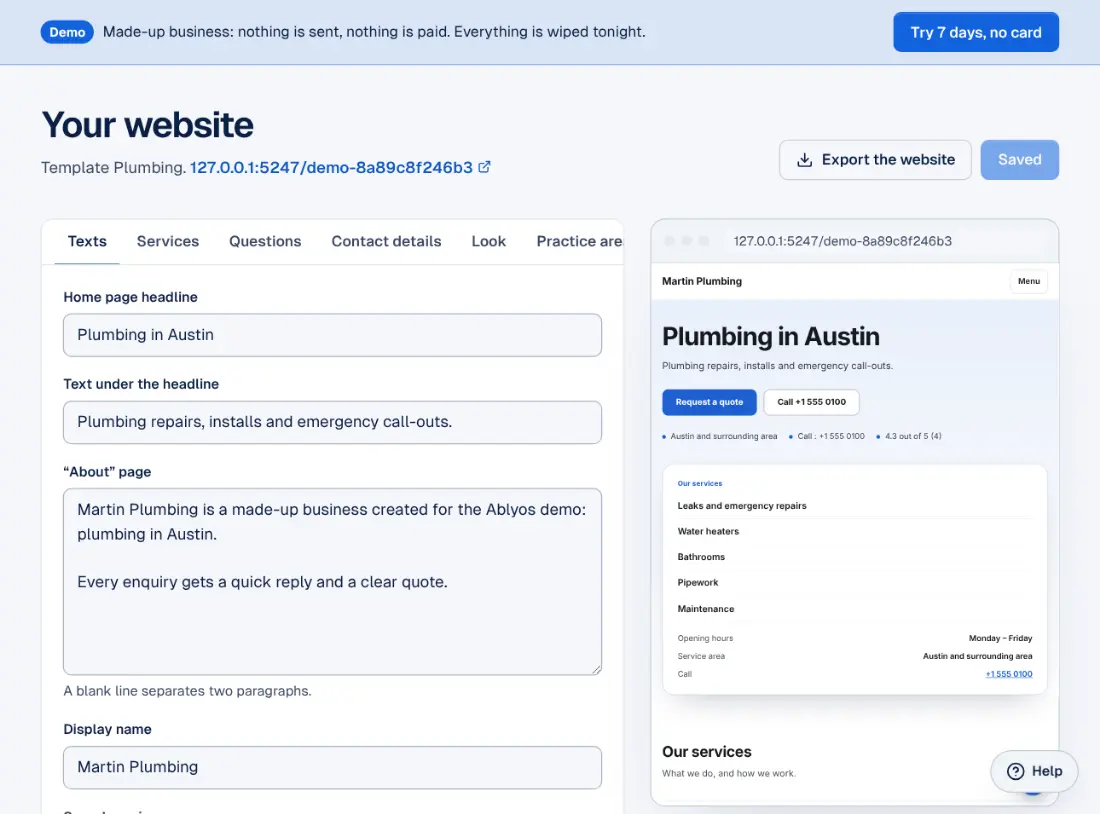Click 'Our services' heading in preview

pyautogui.click(x=706, y=752)
